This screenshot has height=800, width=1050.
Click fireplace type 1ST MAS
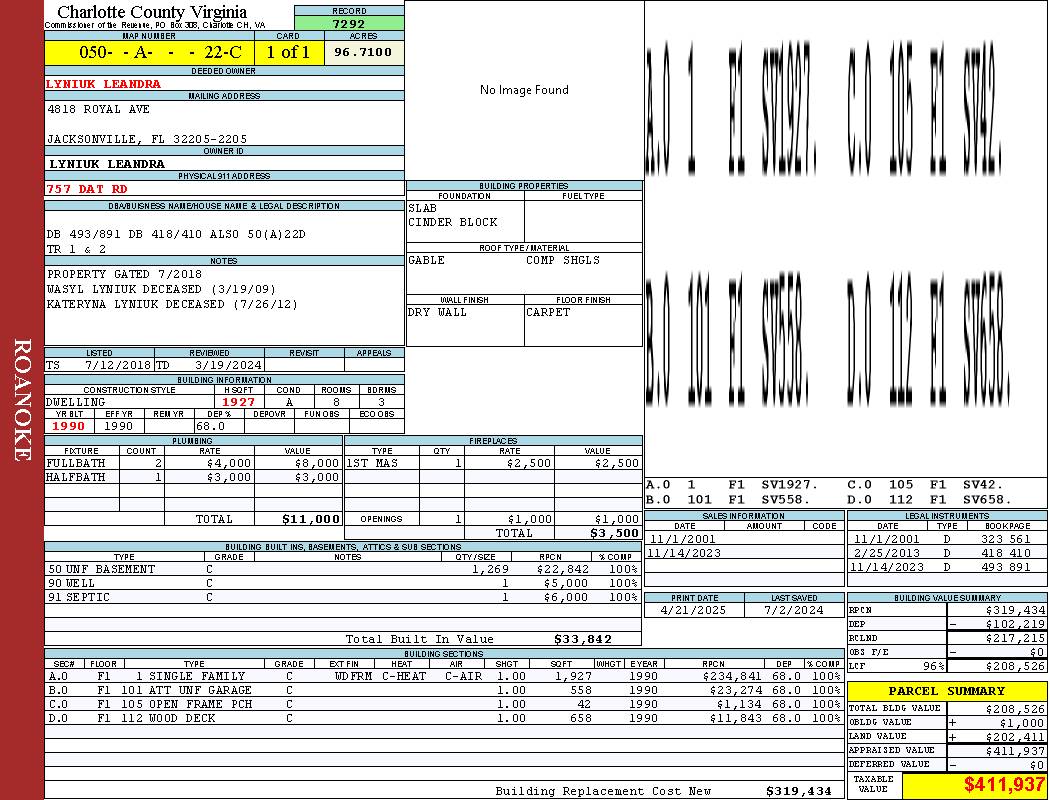[x=372, y=463]
